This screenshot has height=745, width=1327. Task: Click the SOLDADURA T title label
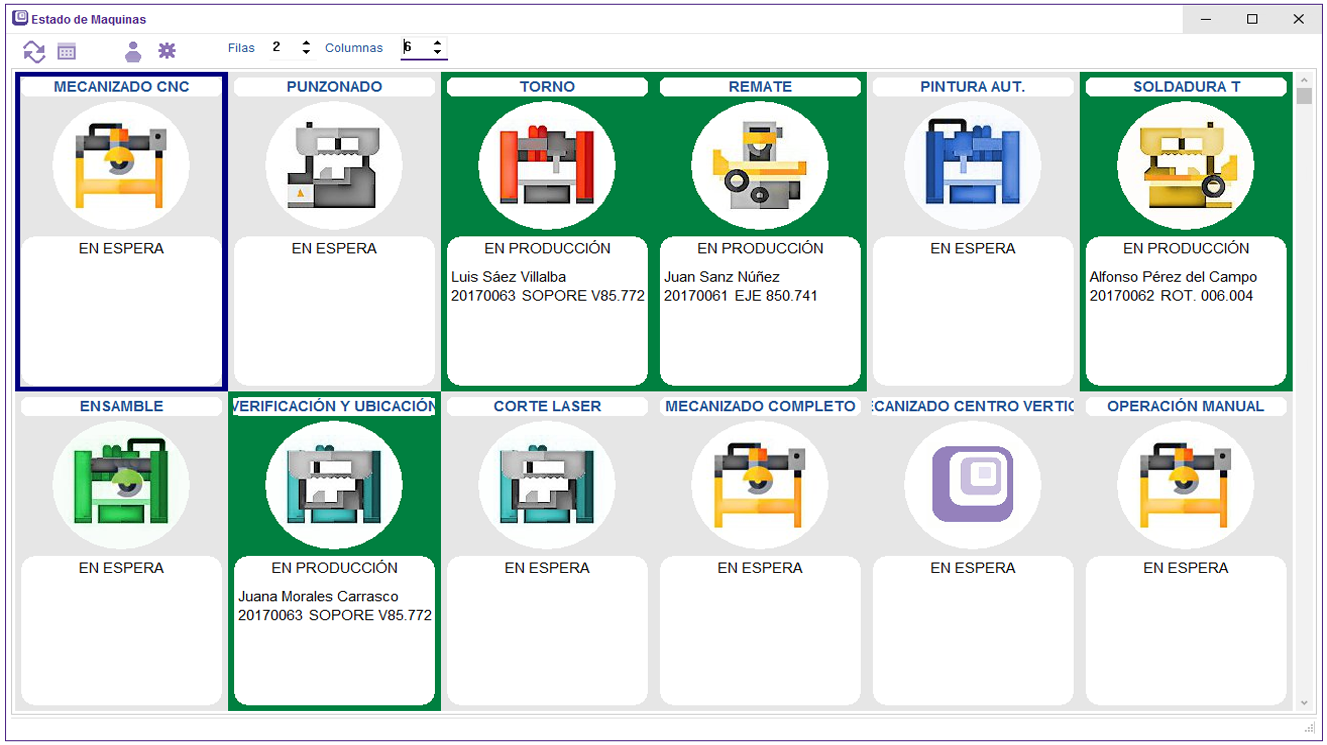[x=1186, y=87]
